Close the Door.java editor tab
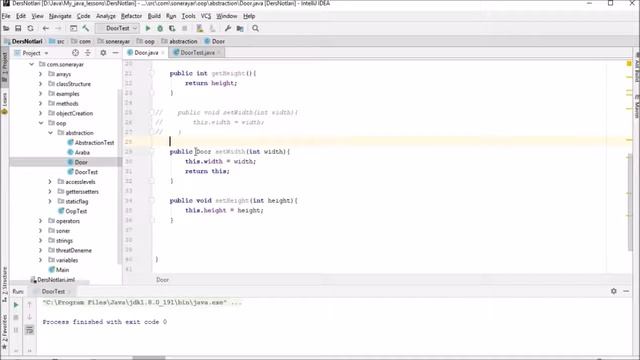Viewport: 640px width, 360px height. click(x=163, y=53)
